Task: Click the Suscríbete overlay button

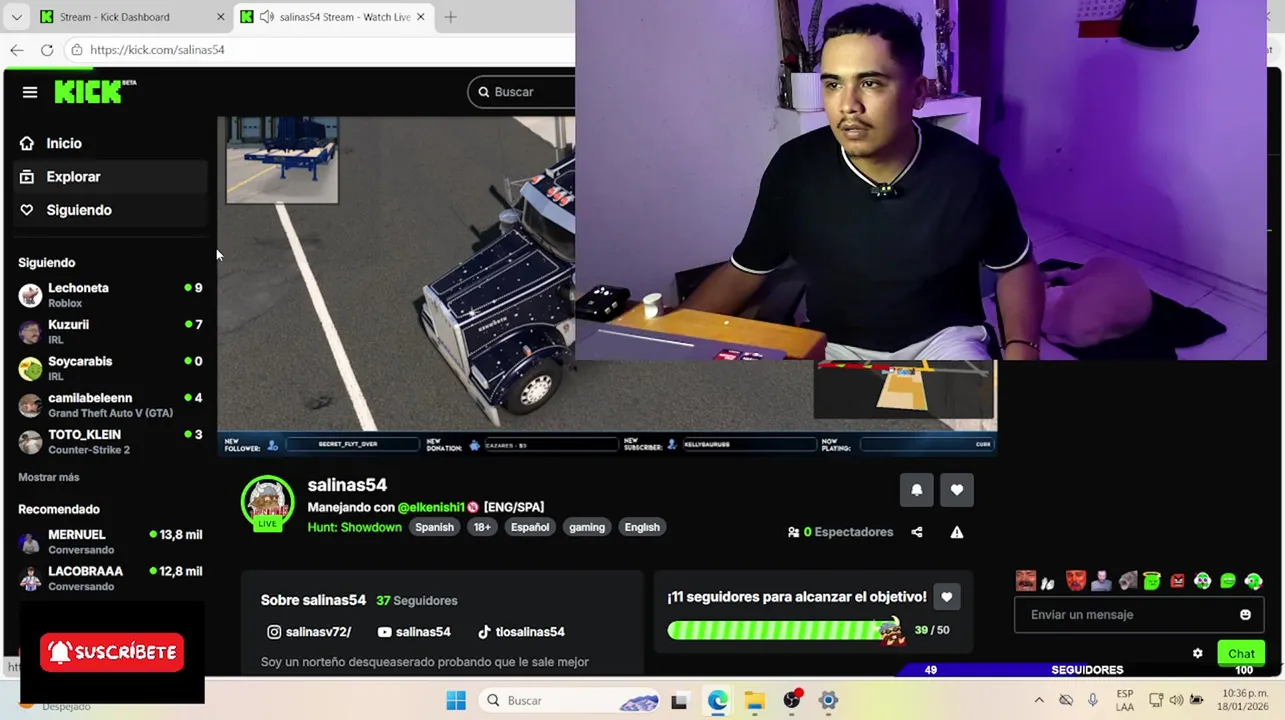Action: (x=112, y=652)
